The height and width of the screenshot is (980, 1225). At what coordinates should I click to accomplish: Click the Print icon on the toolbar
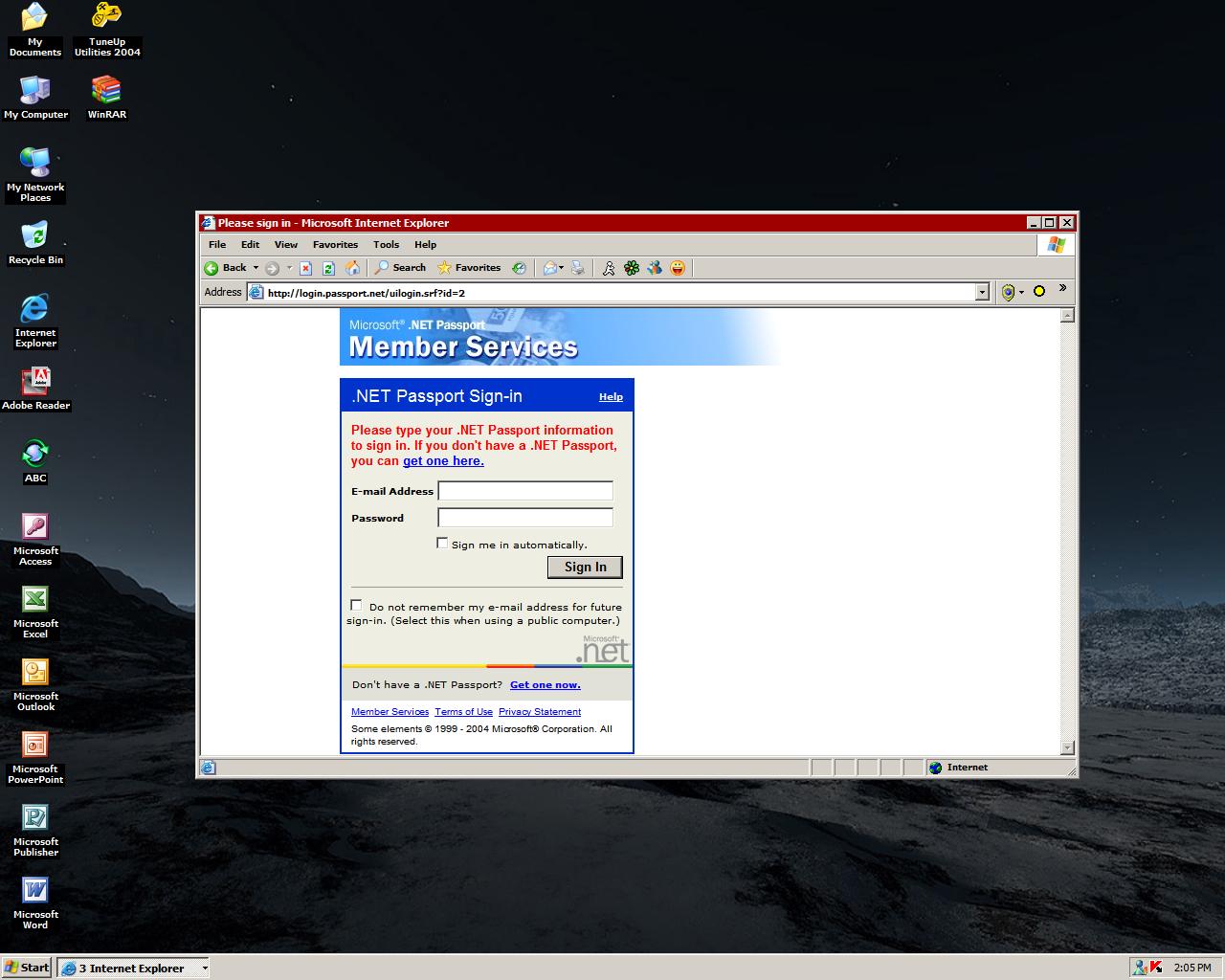pyautogui.click(x=576, y=268)
